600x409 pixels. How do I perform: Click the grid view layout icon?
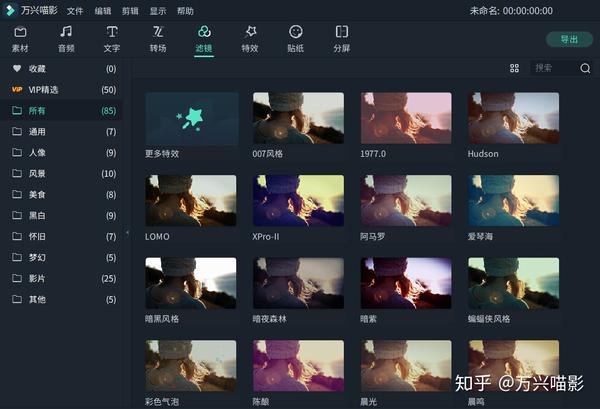coord(514,68)
